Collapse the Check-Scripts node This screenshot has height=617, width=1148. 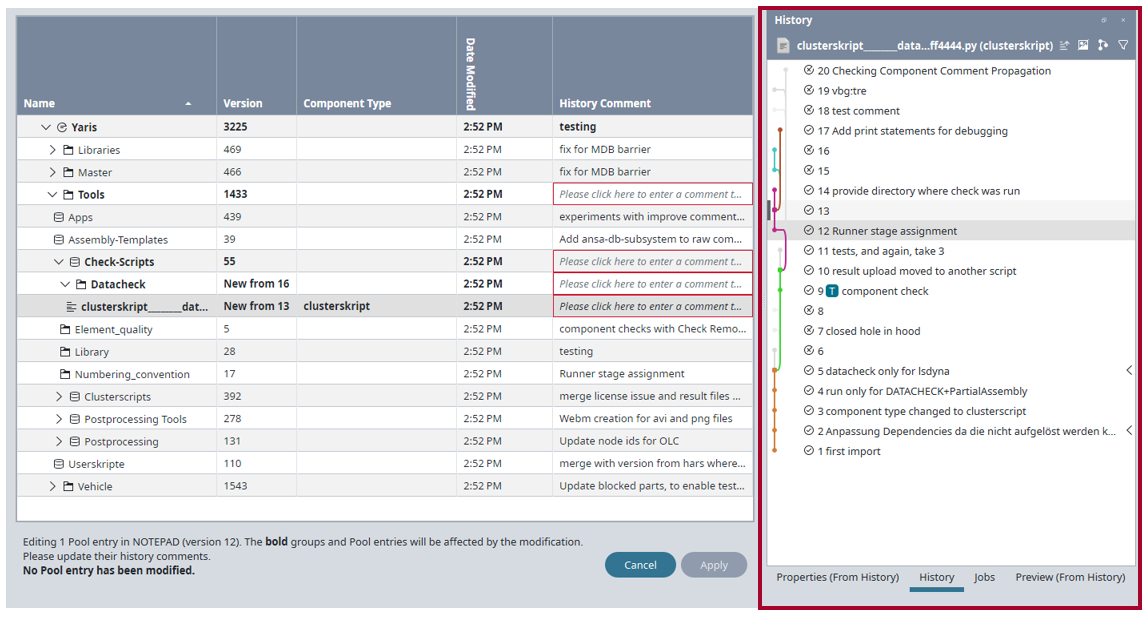[x=59, y=262]
